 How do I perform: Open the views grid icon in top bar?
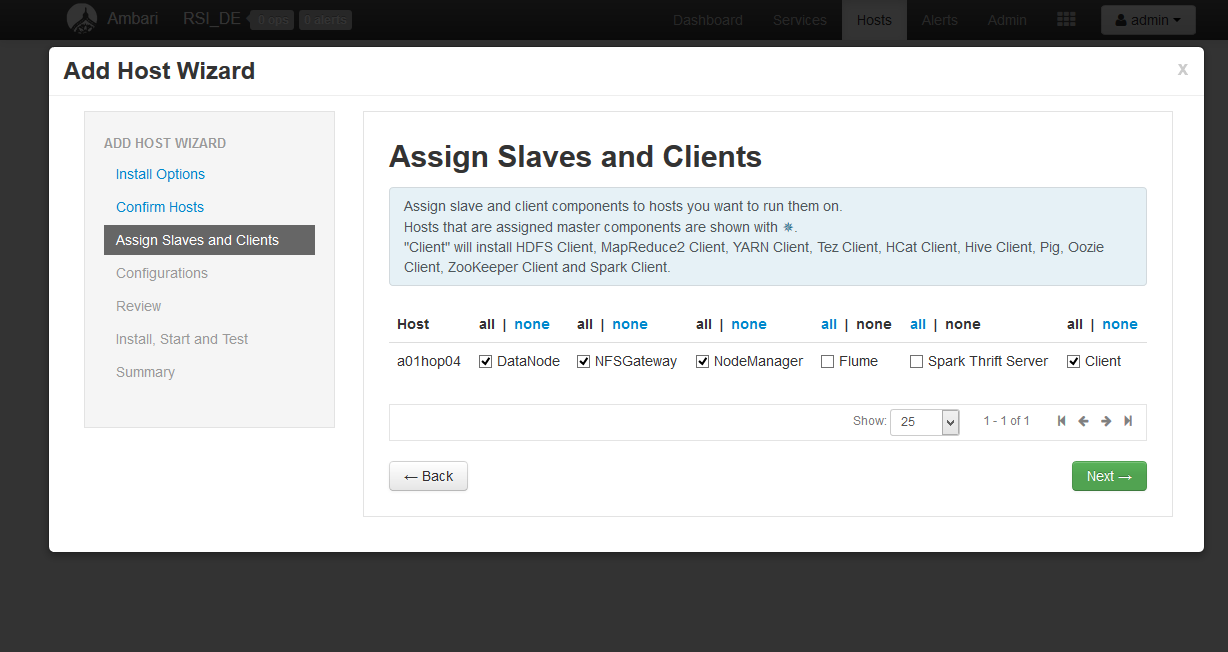click(x=1065, y=19)
